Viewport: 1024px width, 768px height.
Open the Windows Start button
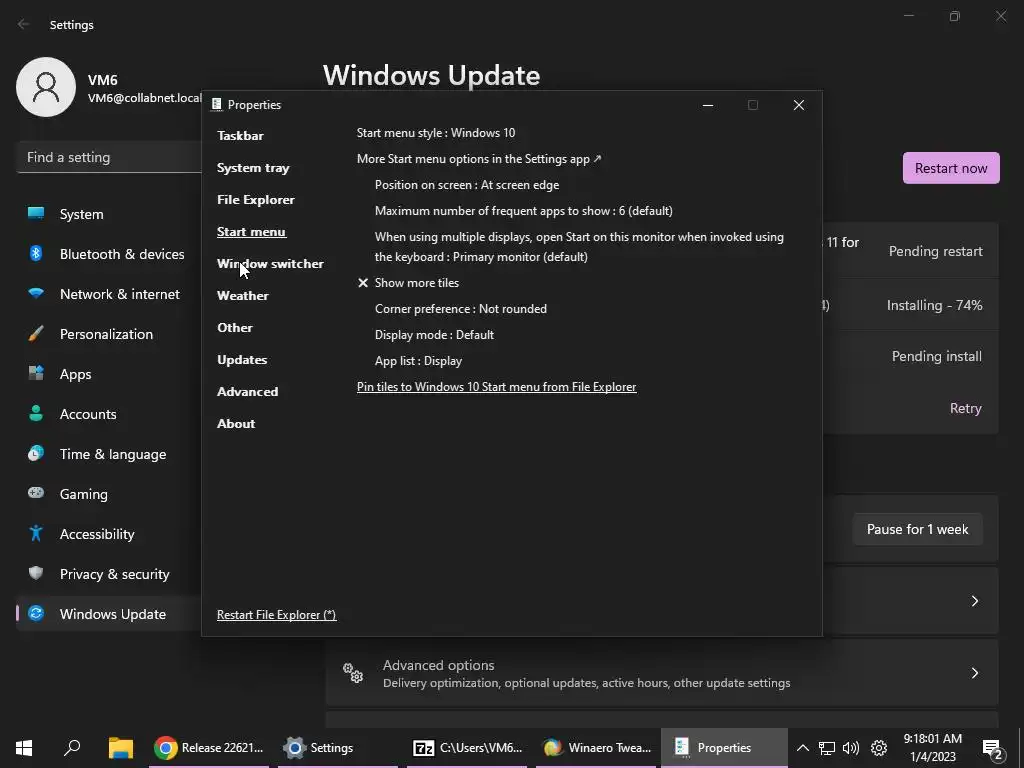click(24, 748)
